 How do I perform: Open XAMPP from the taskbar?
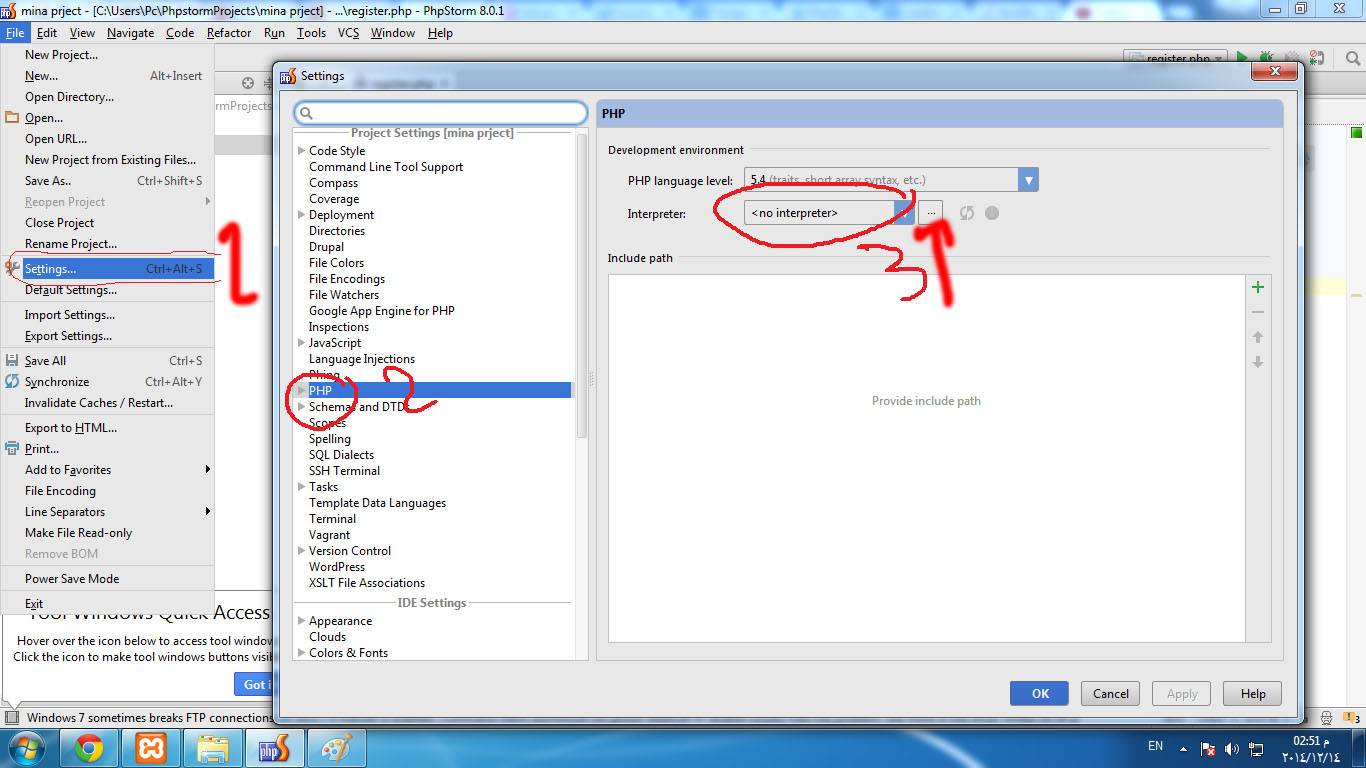(152, 748)
